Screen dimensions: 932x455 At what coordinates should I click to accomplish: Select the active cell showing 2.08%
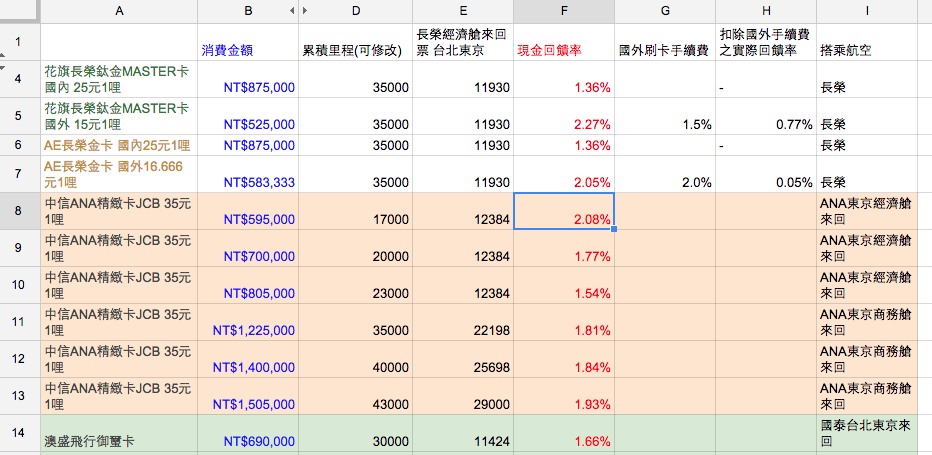(564, 211)
